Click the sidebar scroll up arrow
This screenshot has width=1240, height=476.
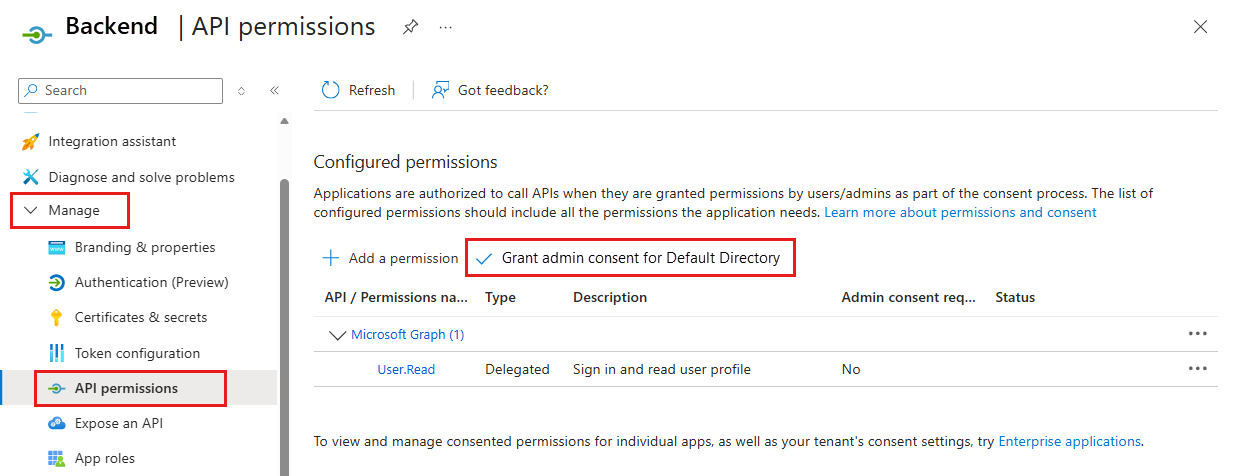click(285, 121)
